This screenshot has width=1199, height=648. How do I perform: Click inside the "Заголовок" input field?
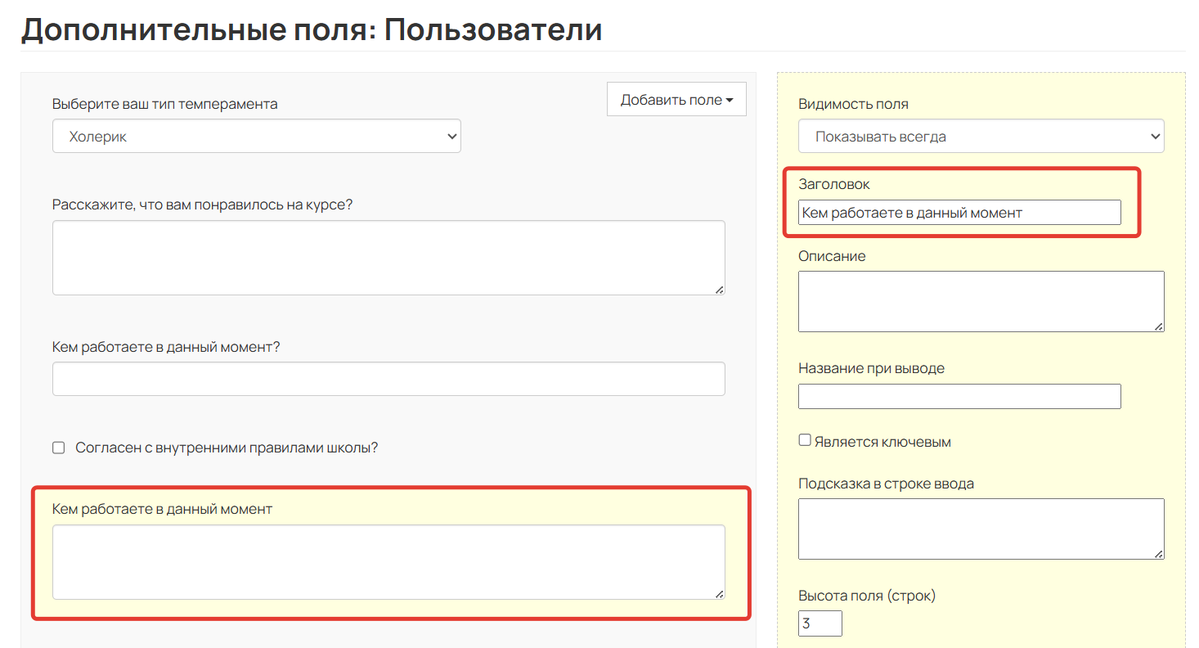[x=958, y=212]
